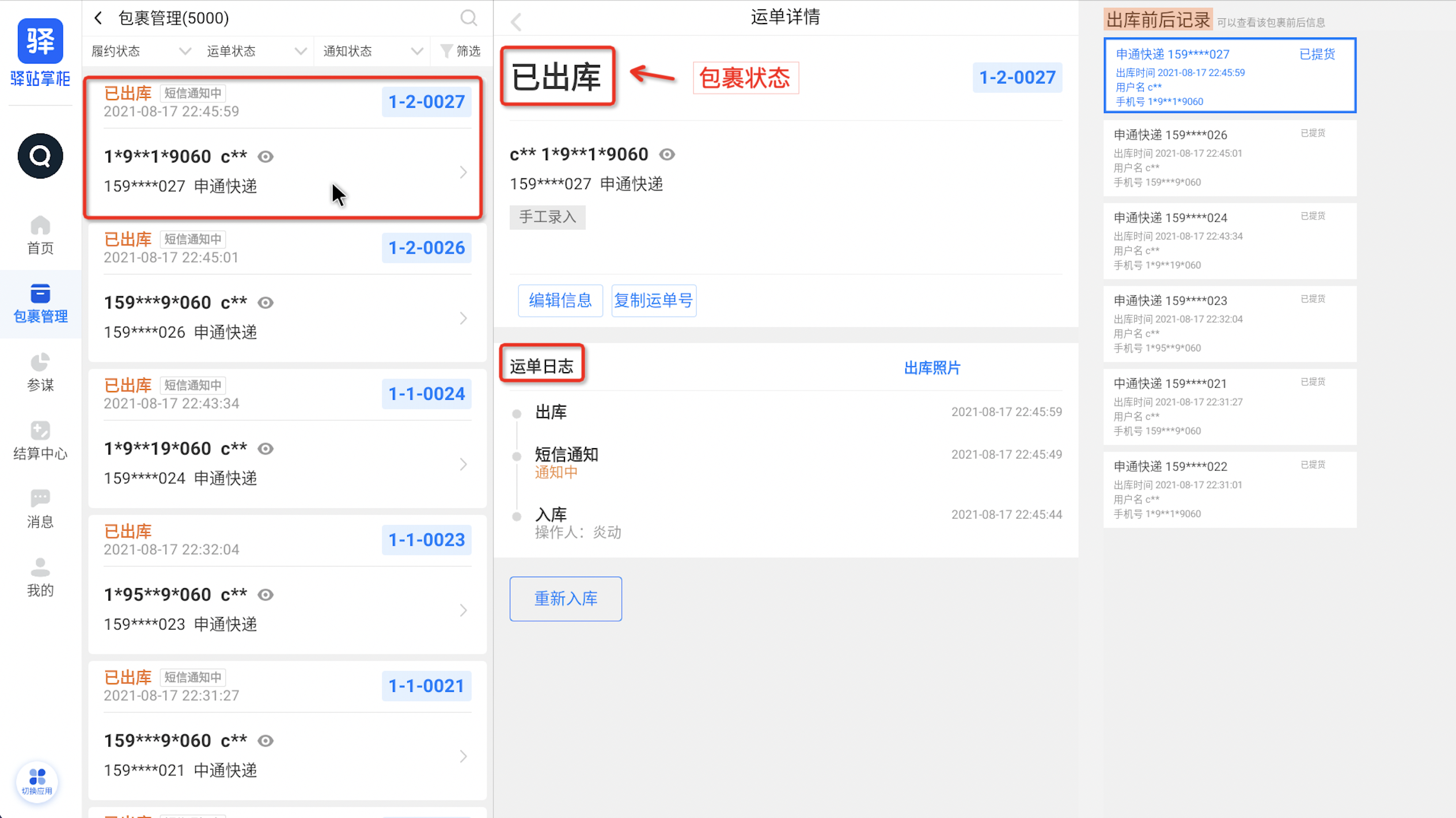This screenshot has height=818, width=1456.
Task: Toggle eye icon beside 1*9**1*9060 in 运单详情
Action: [667, 154]
